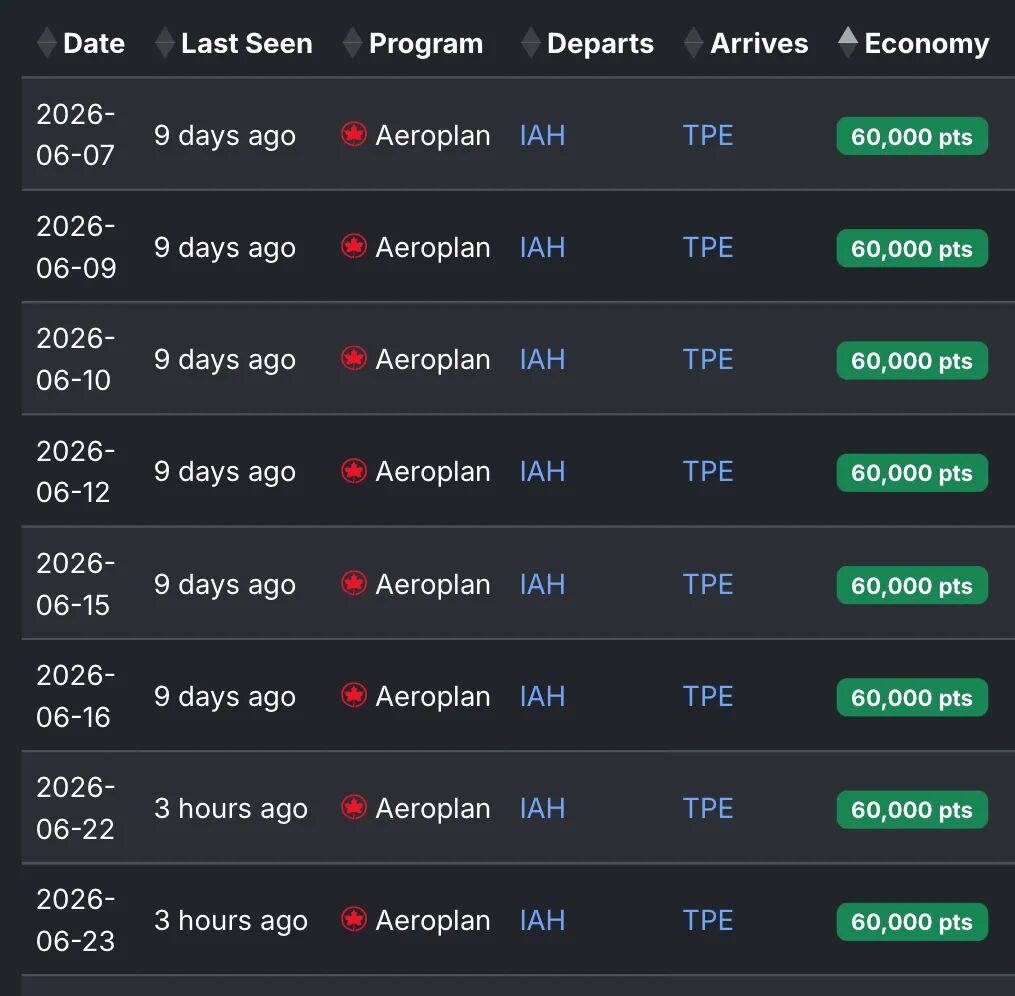Open the TPE link for 2026-06-16
The image size is (1015, 996).
(708, 696)
